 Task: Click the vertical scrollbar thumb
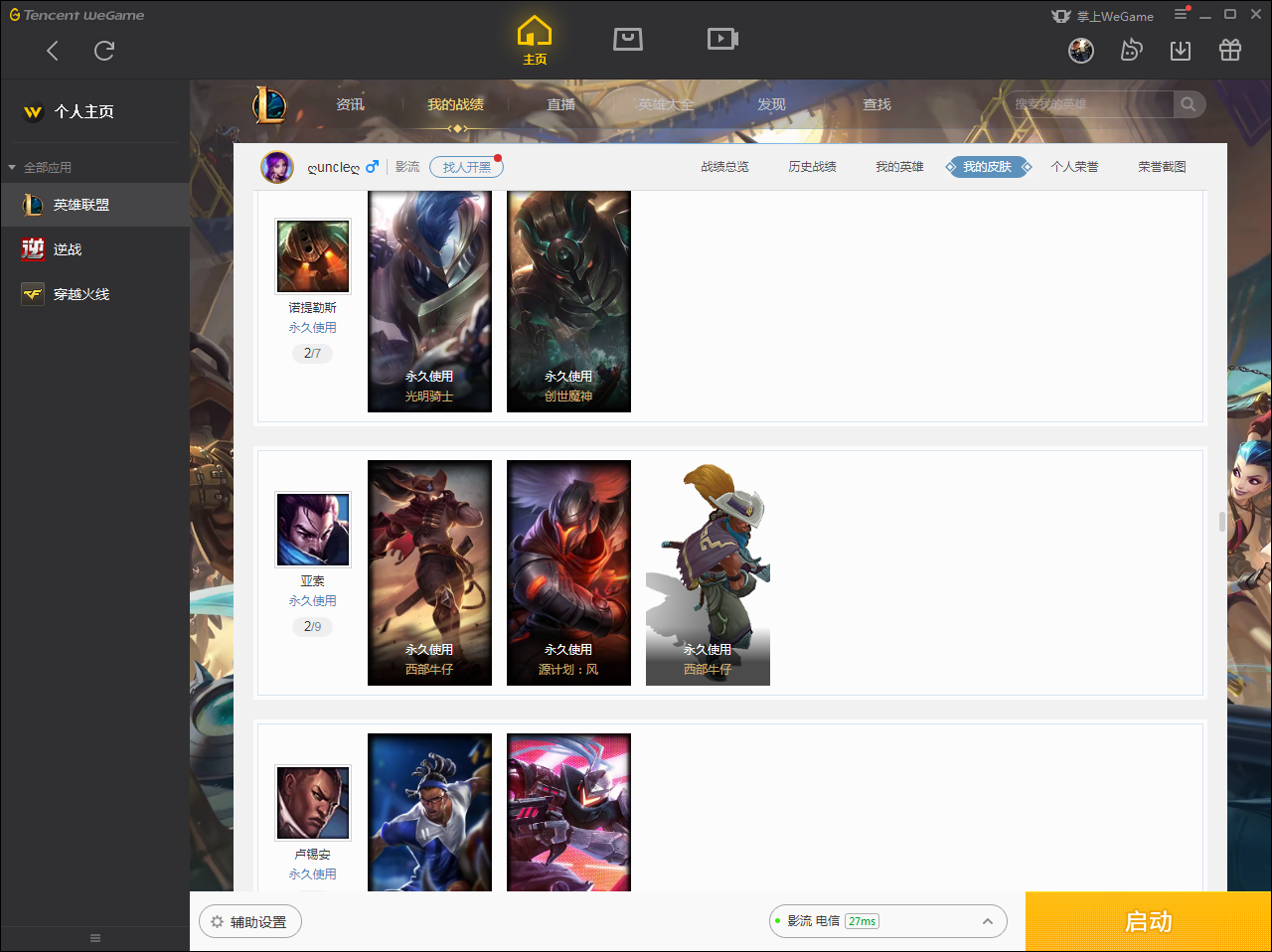pyautogui.click(x=1221, y=522)
